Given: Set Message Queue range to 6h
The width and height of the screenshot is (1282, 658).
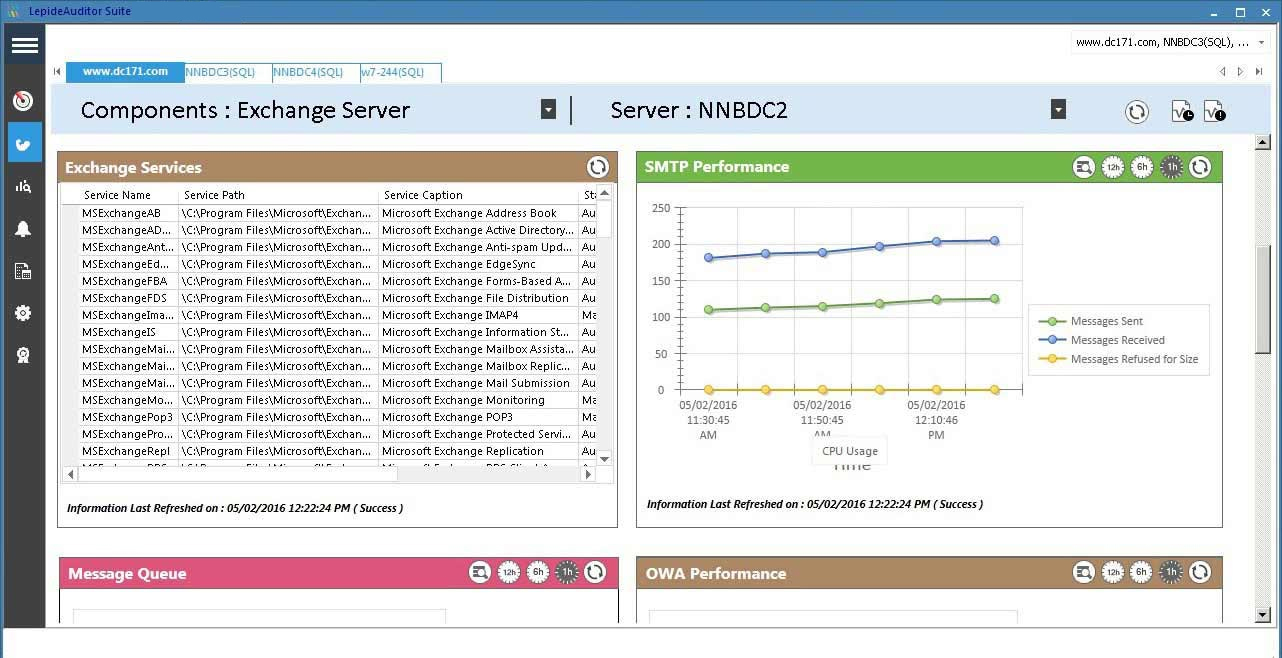Looking at the screenshot, I should (538, 573).
